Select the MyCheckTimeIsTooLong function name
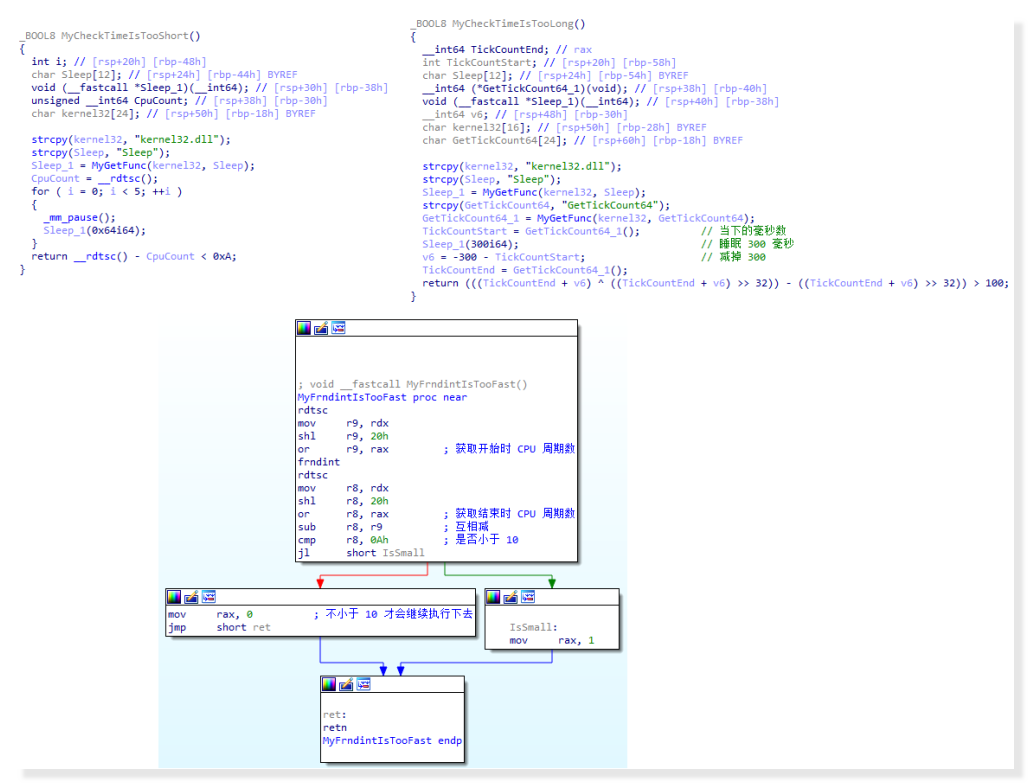Image resolution: width=1028 pixels, height=783 pixels. pos(515,23)
